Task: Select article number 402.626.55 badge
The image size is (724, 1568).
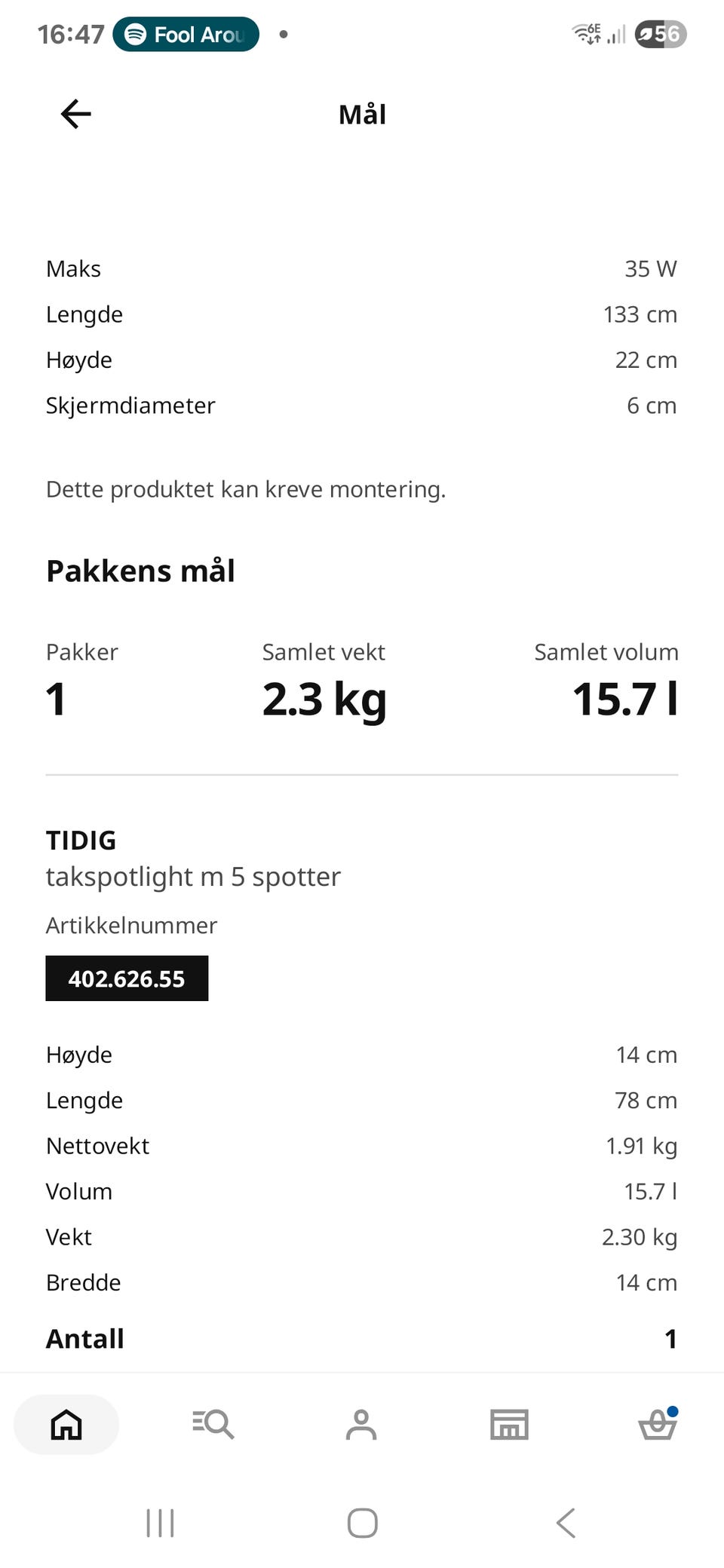Action: (127, 978)
